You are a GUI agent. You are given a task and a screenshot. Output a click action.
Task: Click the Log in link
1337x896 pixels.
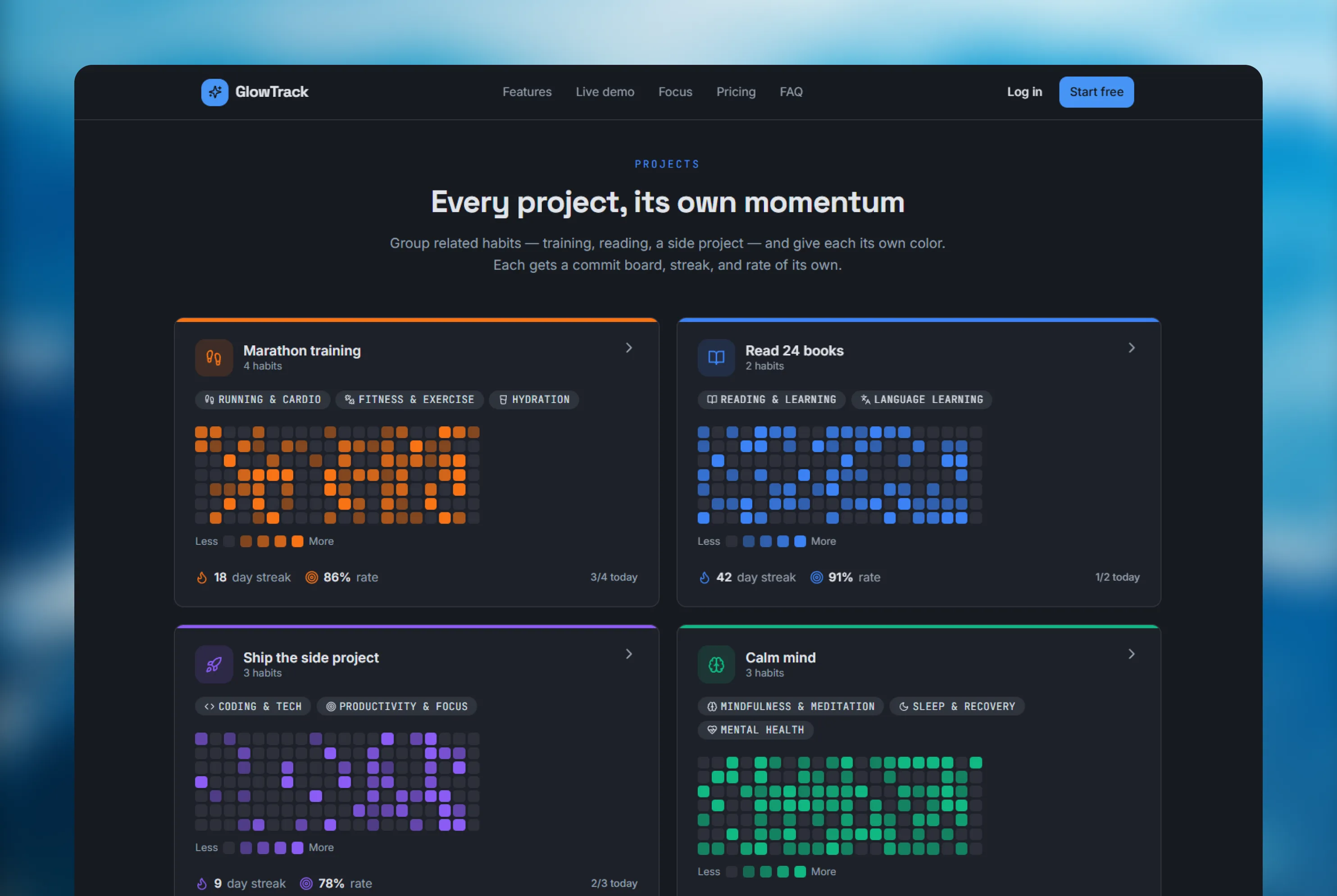click(1024, 92)
